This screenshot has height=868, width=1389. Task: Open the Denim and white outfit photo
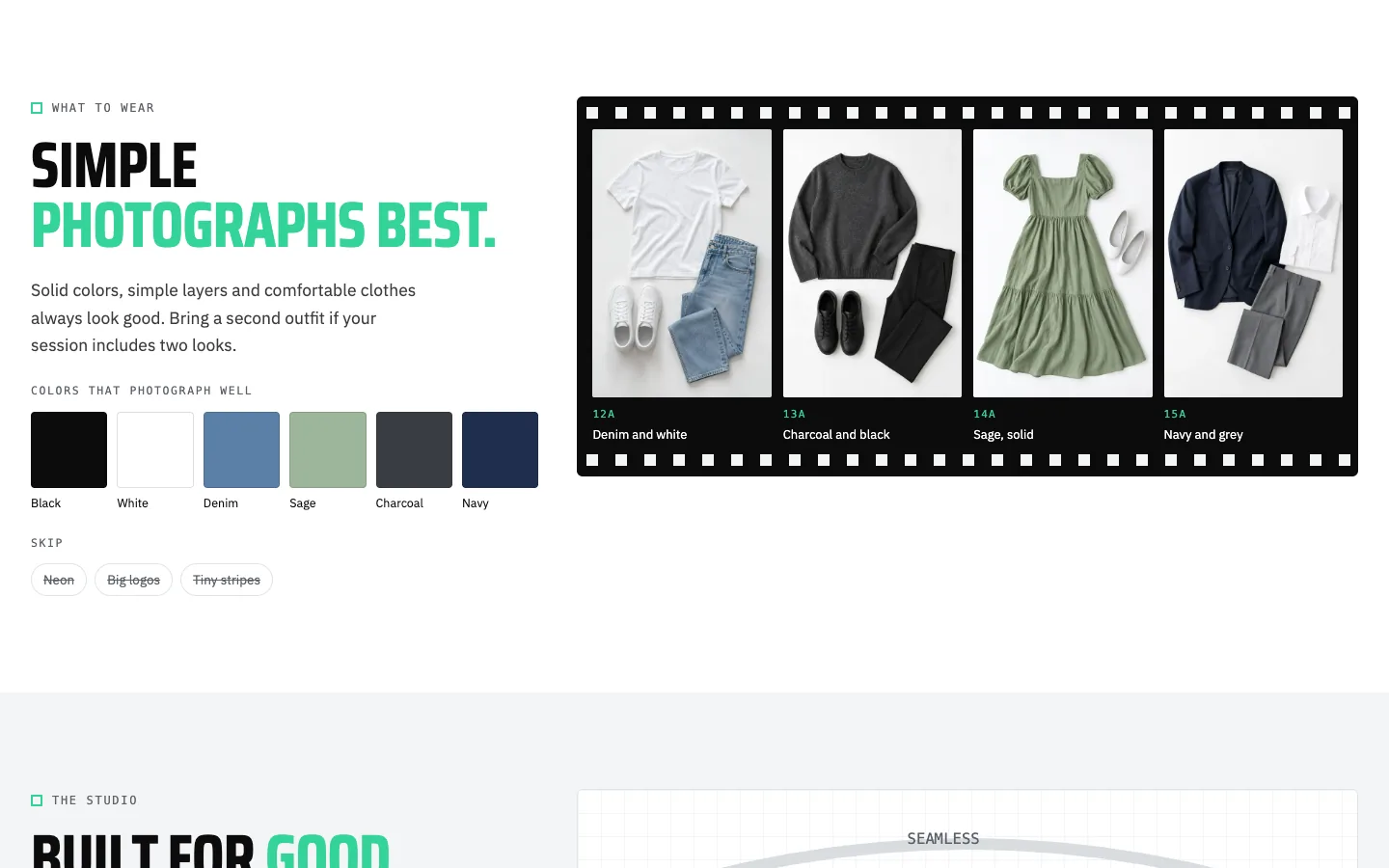pyautogui.click(x=682, y=263)
